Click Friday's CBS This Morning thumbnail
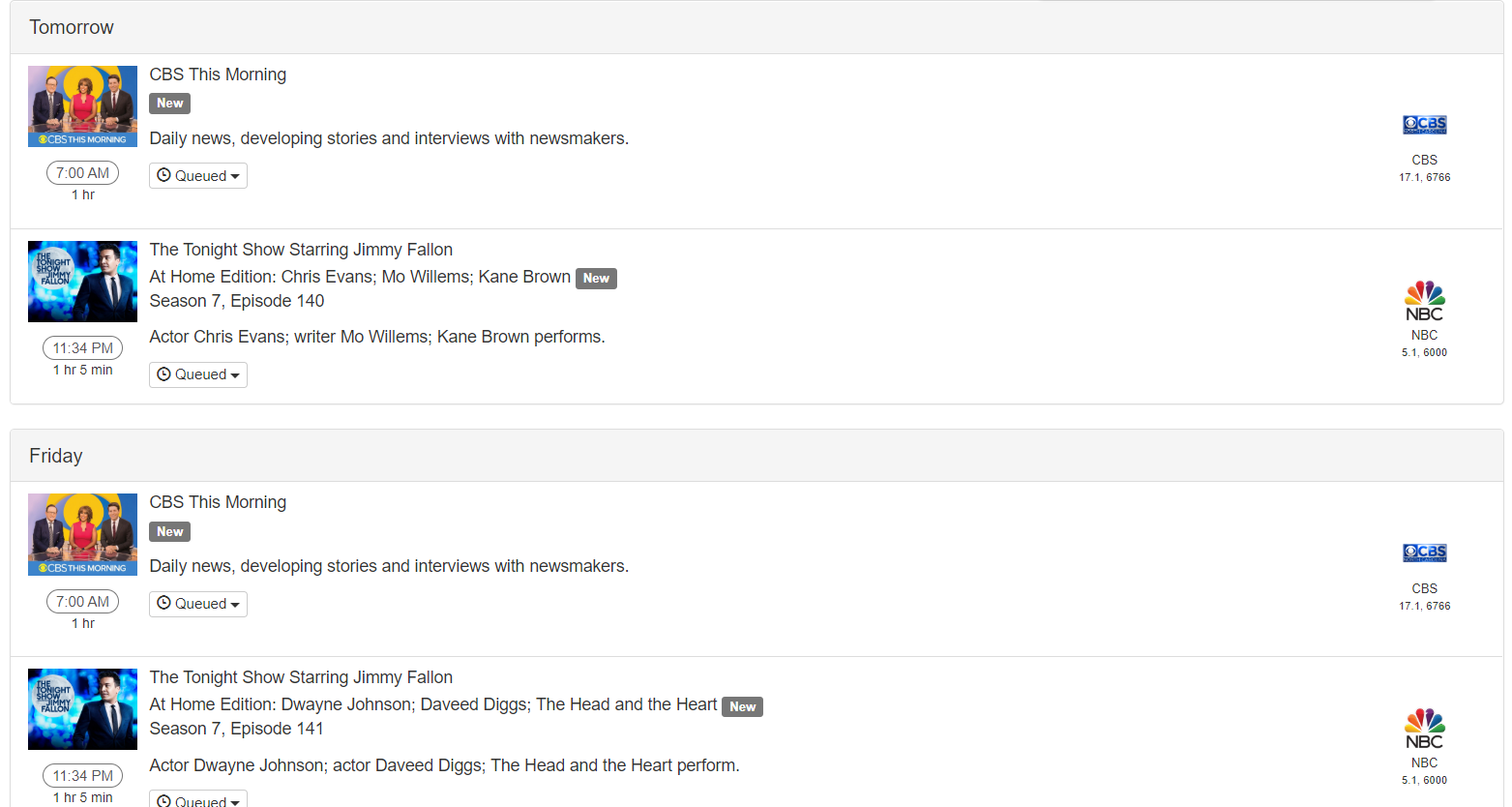The height and width of the screenshot is (807, 1512). pyautogui.click(x=82, y=534)
